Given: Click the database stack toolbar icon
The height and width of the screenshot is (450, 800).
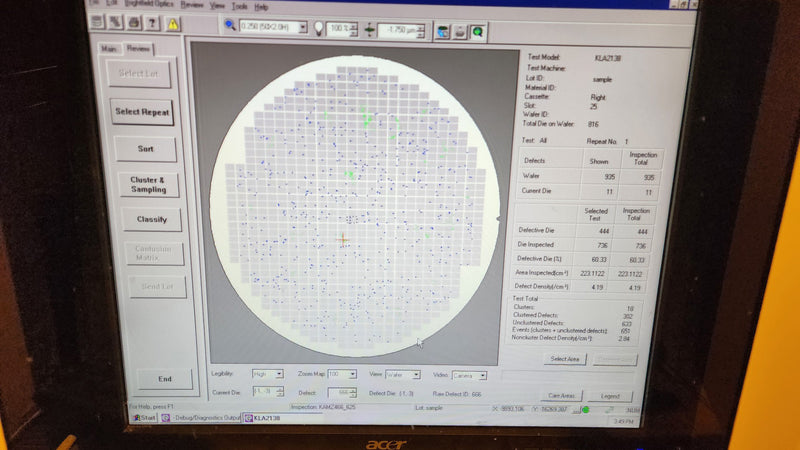Looking at the screenshot, I should point(97,21).
